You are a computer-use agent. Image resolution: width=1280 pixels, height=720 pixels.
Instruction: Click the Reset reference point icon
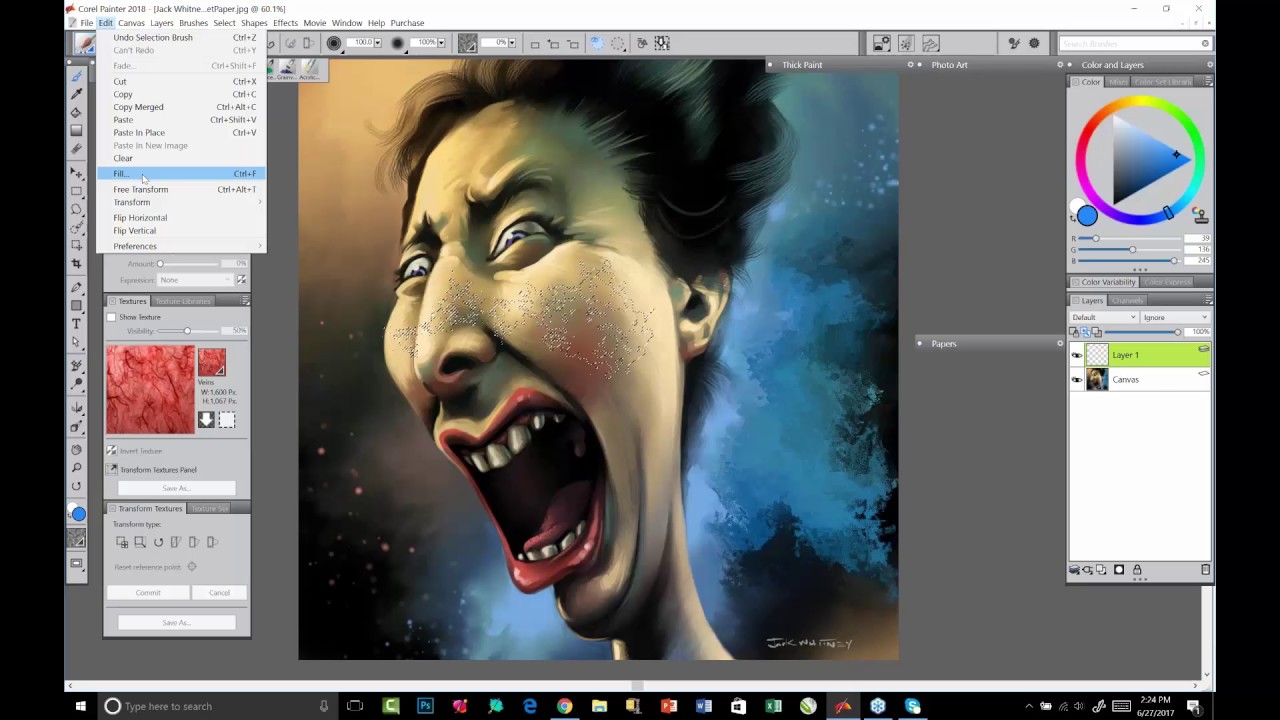coord(192,567)
